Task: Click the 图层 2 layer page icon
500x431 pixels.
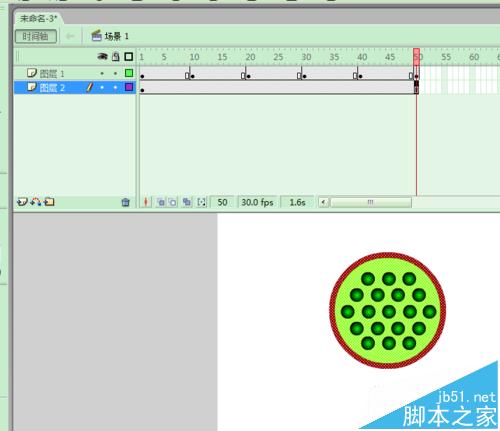Action: 32,87
